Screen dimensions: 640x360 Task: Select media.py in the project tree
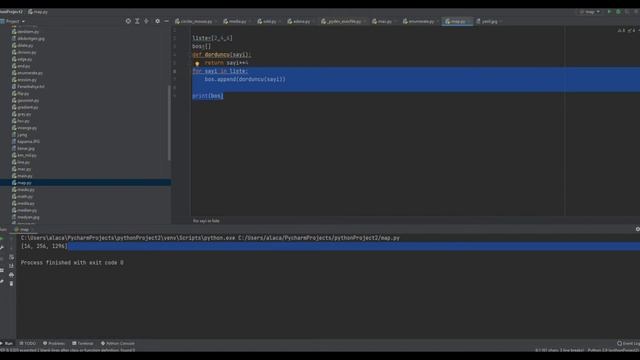tap(23, 204)
